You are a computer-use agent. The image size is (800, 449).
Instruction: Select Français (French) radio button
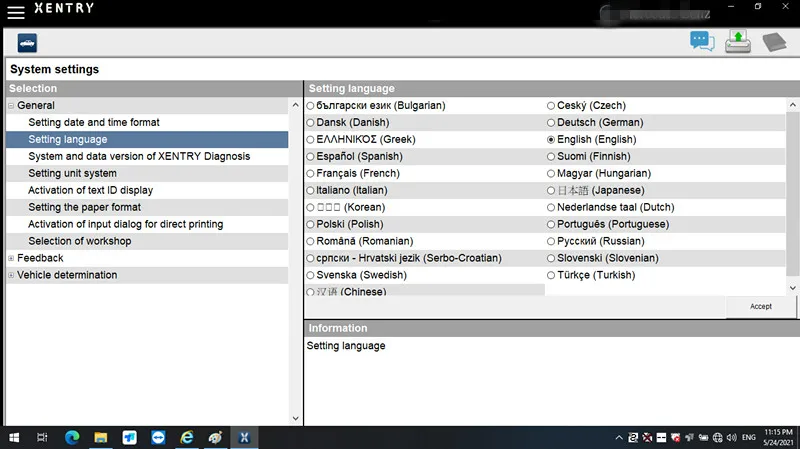[310, 173]
